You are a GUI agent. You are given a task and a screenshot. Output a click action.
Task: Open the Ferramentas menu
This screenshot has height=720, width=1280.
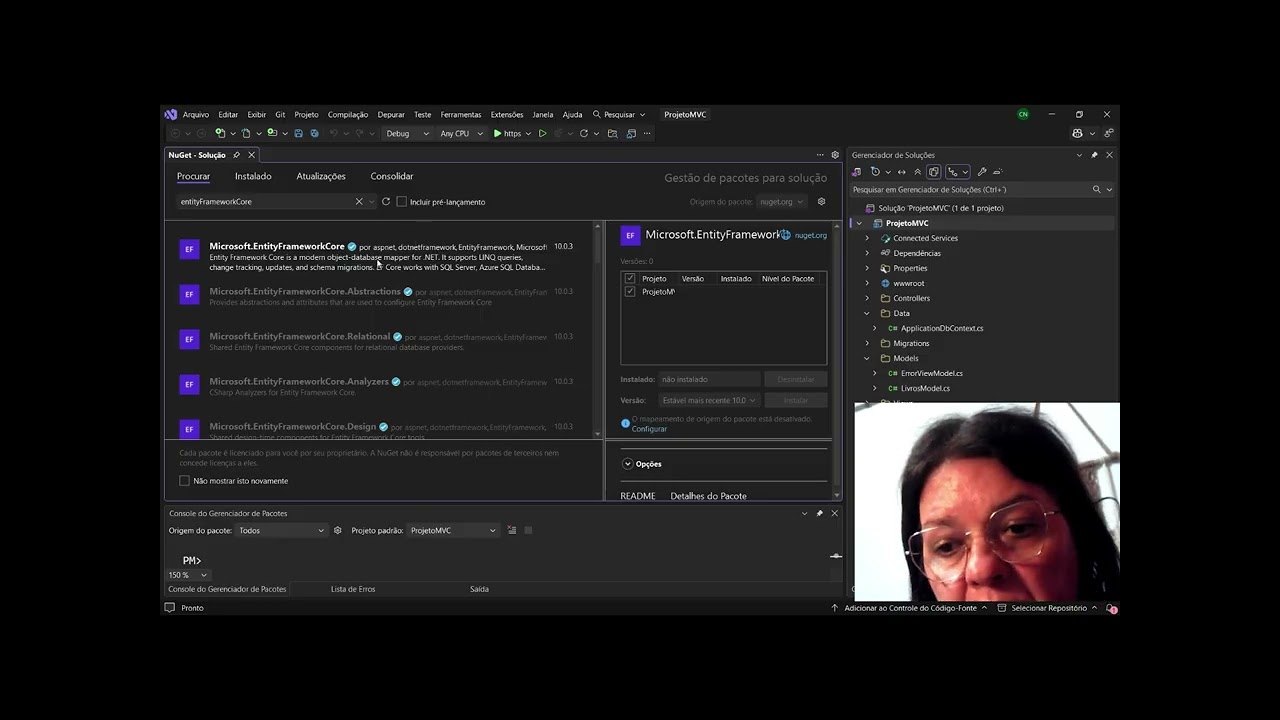461,114
